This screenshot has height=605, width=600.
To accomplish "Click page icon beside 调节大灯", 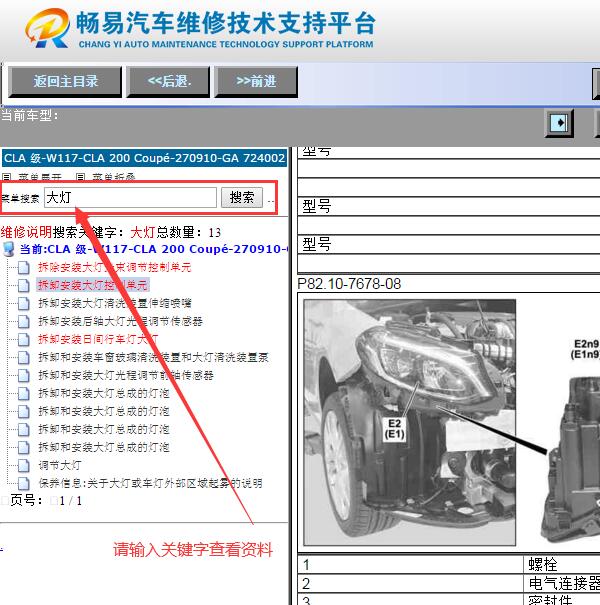I will point(24,465).
